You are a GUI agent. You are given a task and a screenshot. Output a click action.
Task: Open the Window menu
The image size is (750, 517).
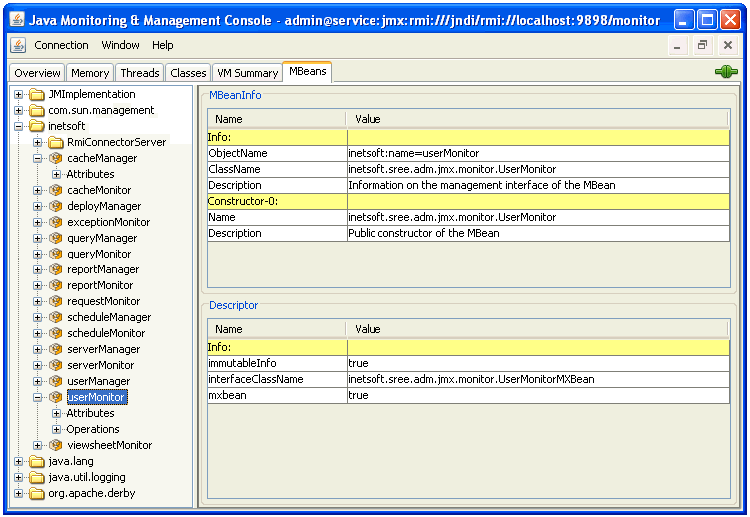coord(120,45)
